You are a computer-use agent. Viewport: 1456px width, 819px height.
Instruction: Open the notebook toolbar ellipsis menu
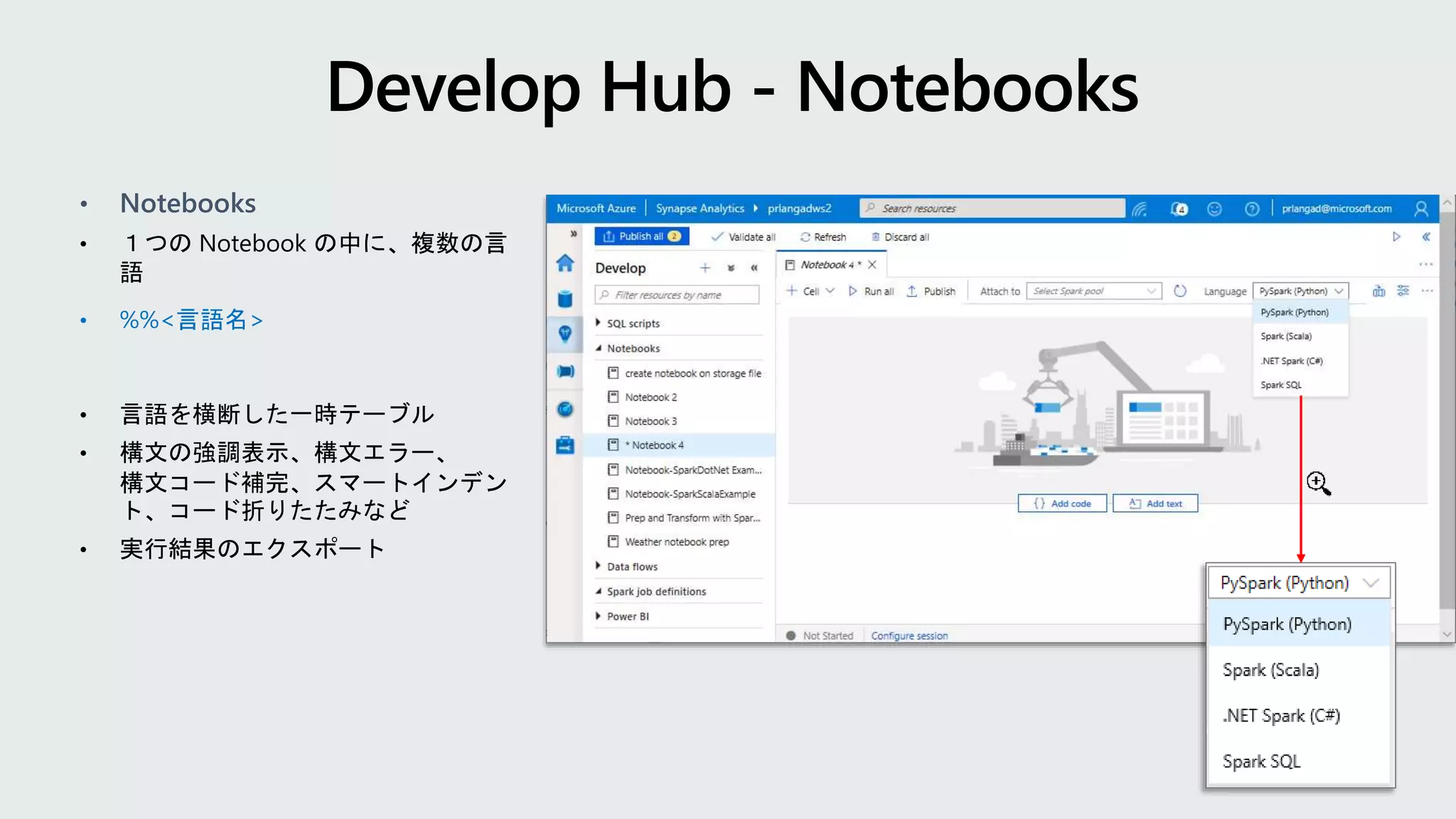click(1427, 291)
